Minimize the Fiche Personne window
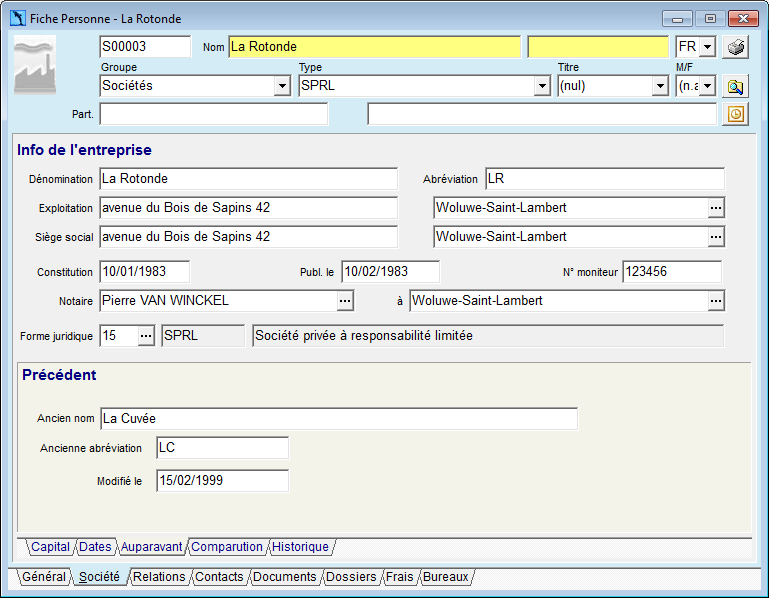Viewport: 769px width, 598px height. 677,19
